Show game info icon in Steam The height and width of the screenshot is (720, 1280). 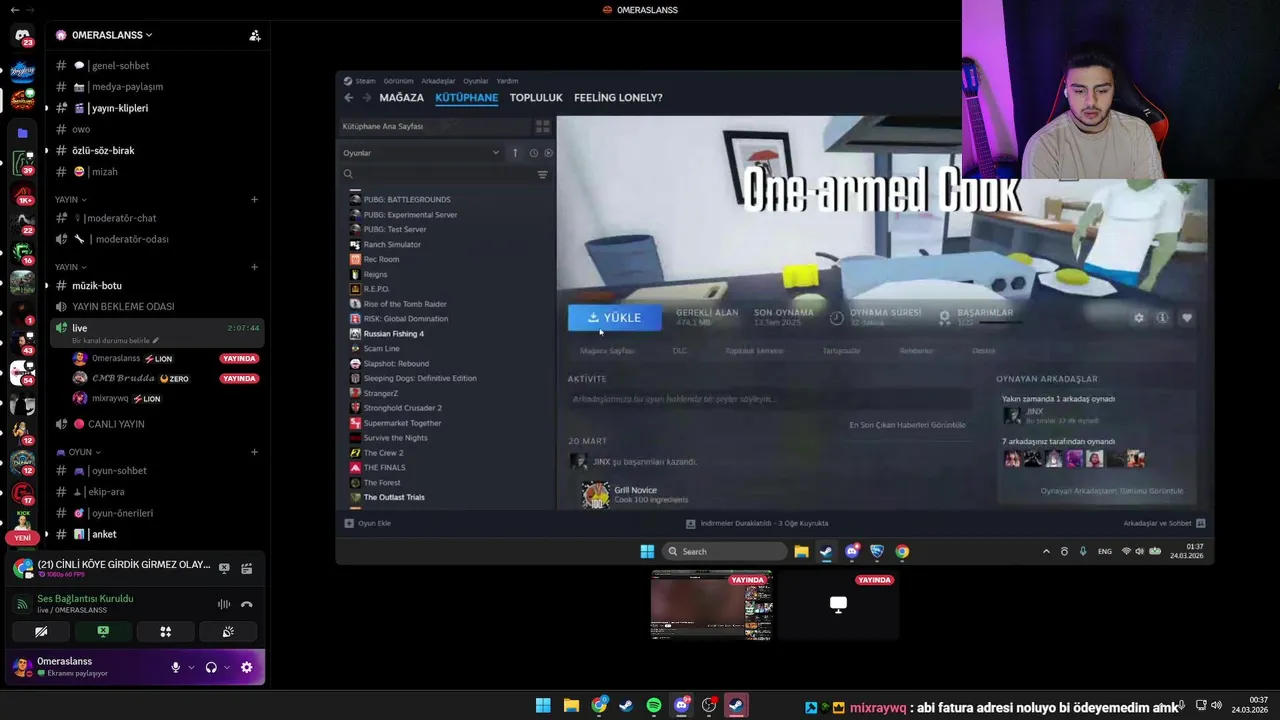[1162, 318]
